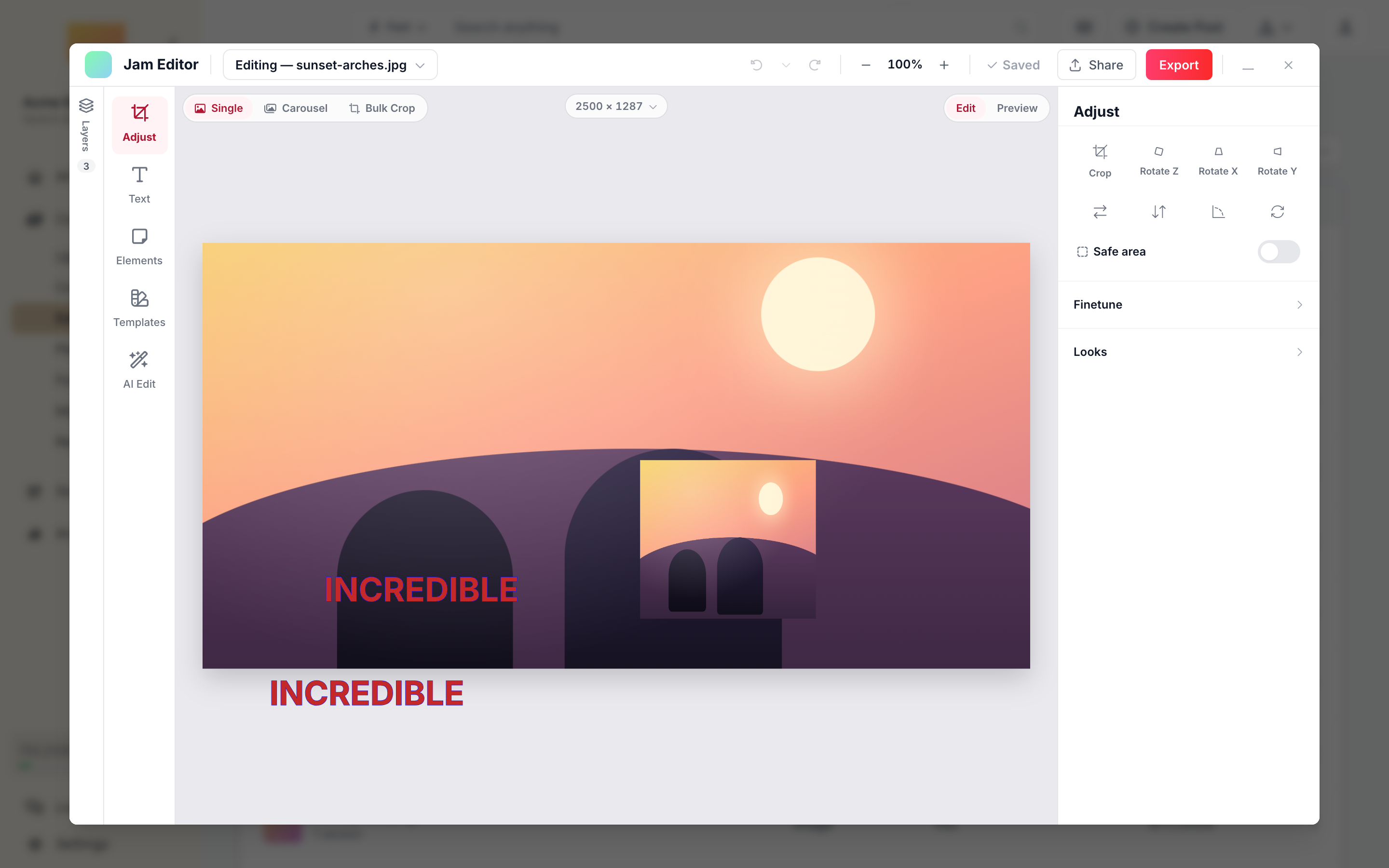This screenshot has width=1389, height=868.
Task: Flip the image horizontally
Action: [x=1100, y=212]
